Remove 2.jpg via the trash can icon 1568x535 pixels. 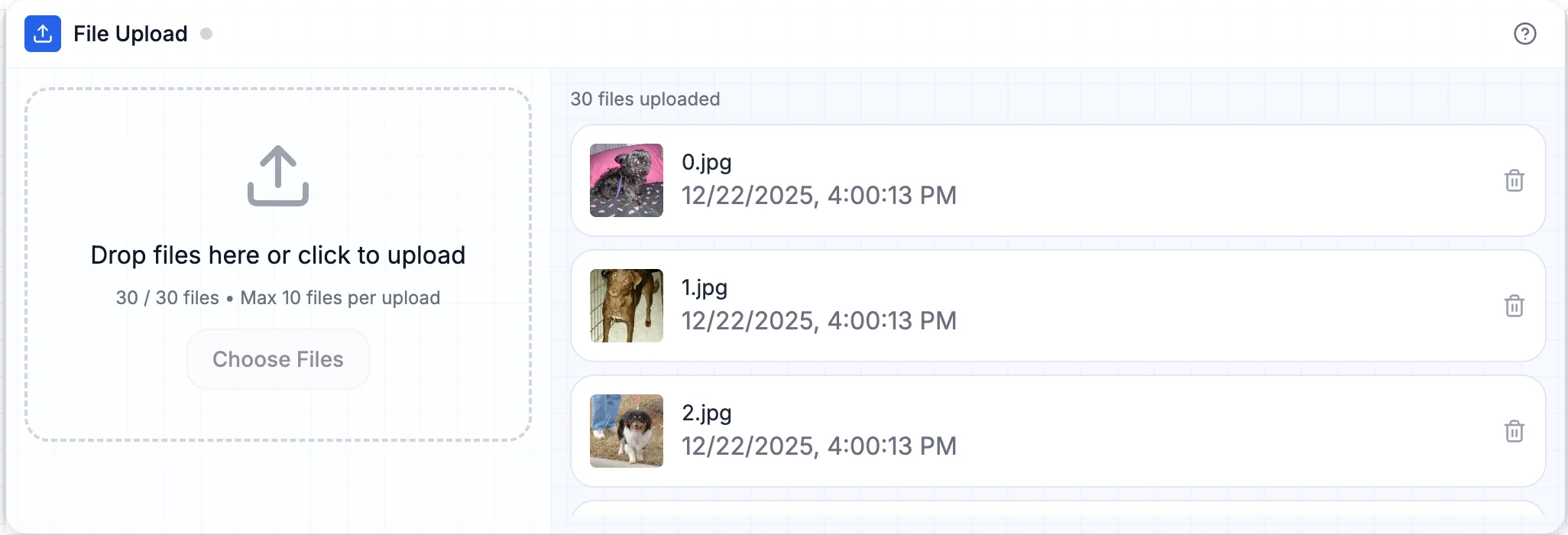[x=1515, y=431]
